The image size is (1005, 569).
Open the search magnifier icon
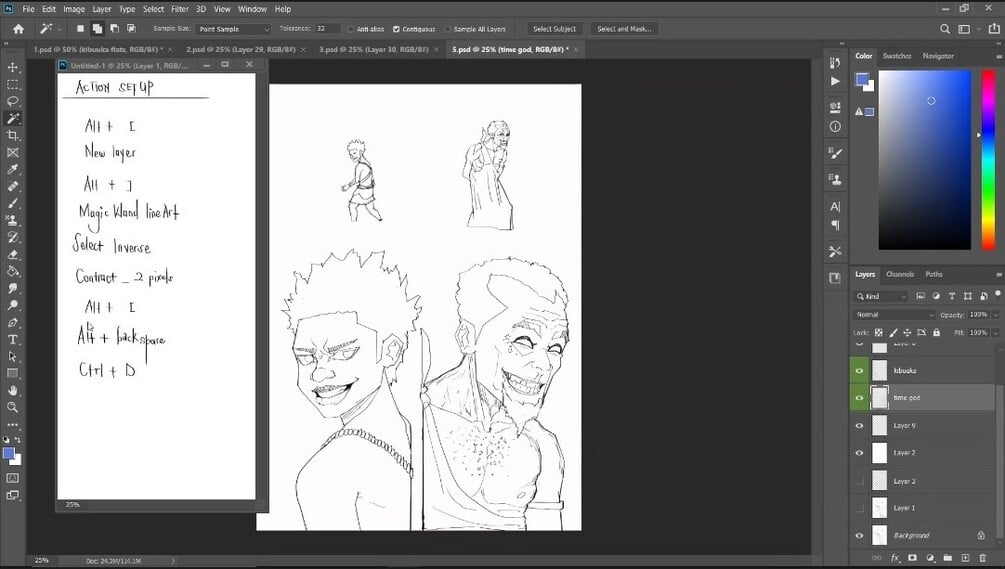945,29
